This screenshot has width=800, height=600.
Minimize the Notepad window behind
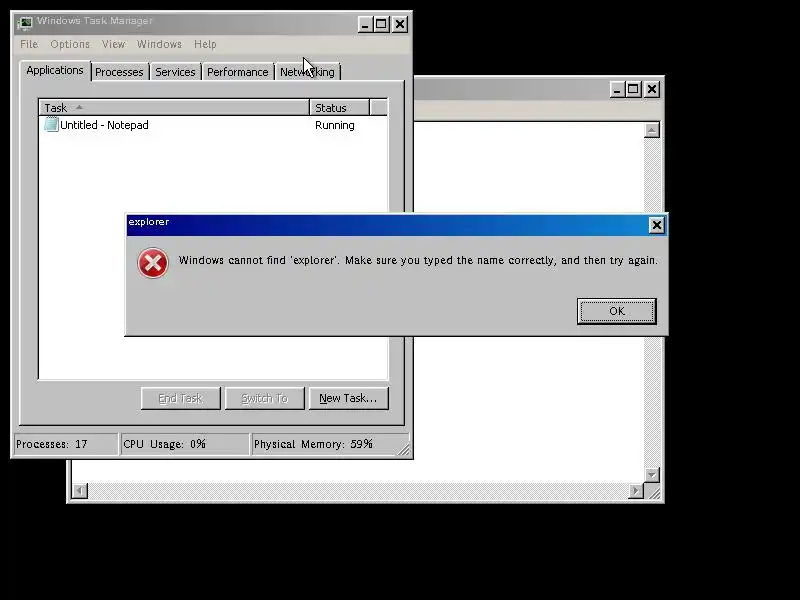[617, 89]
